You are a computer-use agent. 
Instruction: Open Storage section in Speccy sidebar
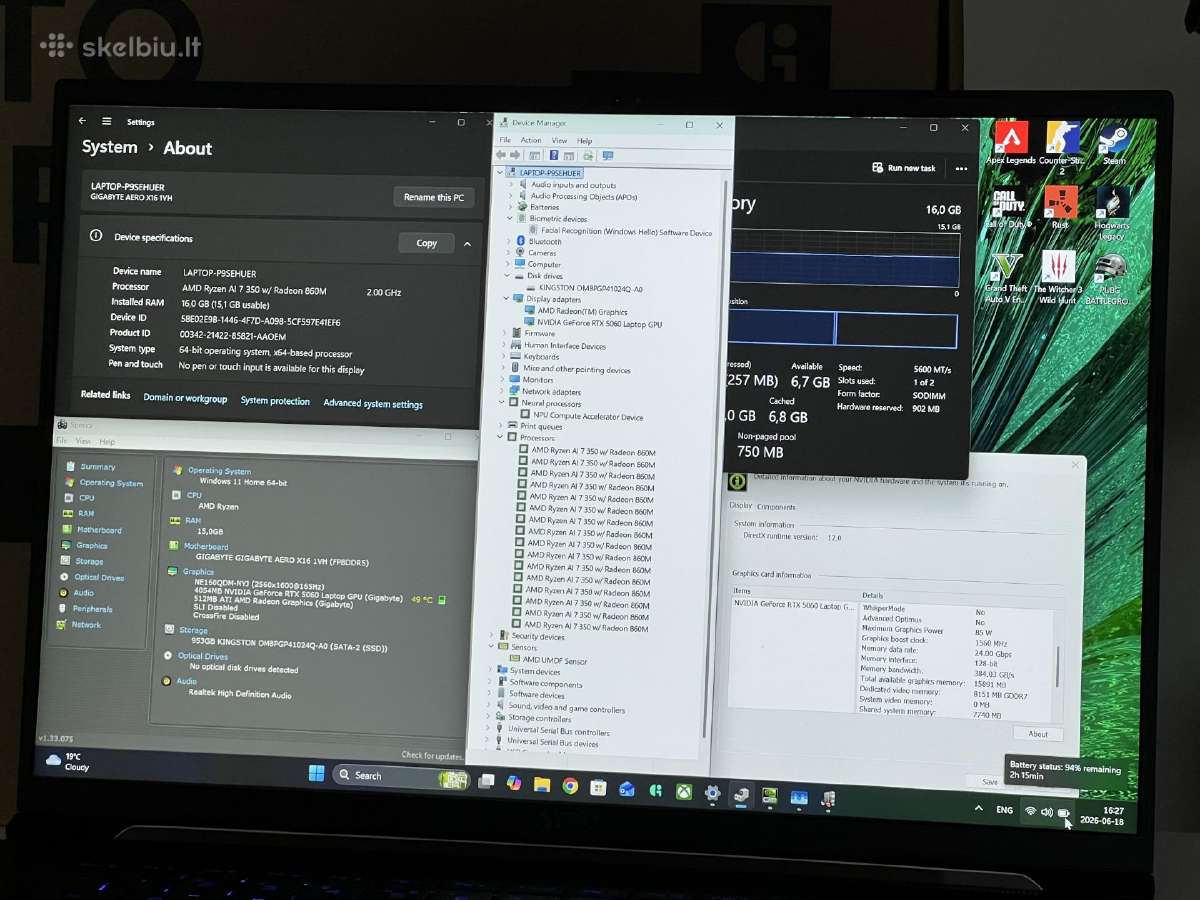[82, 562]
